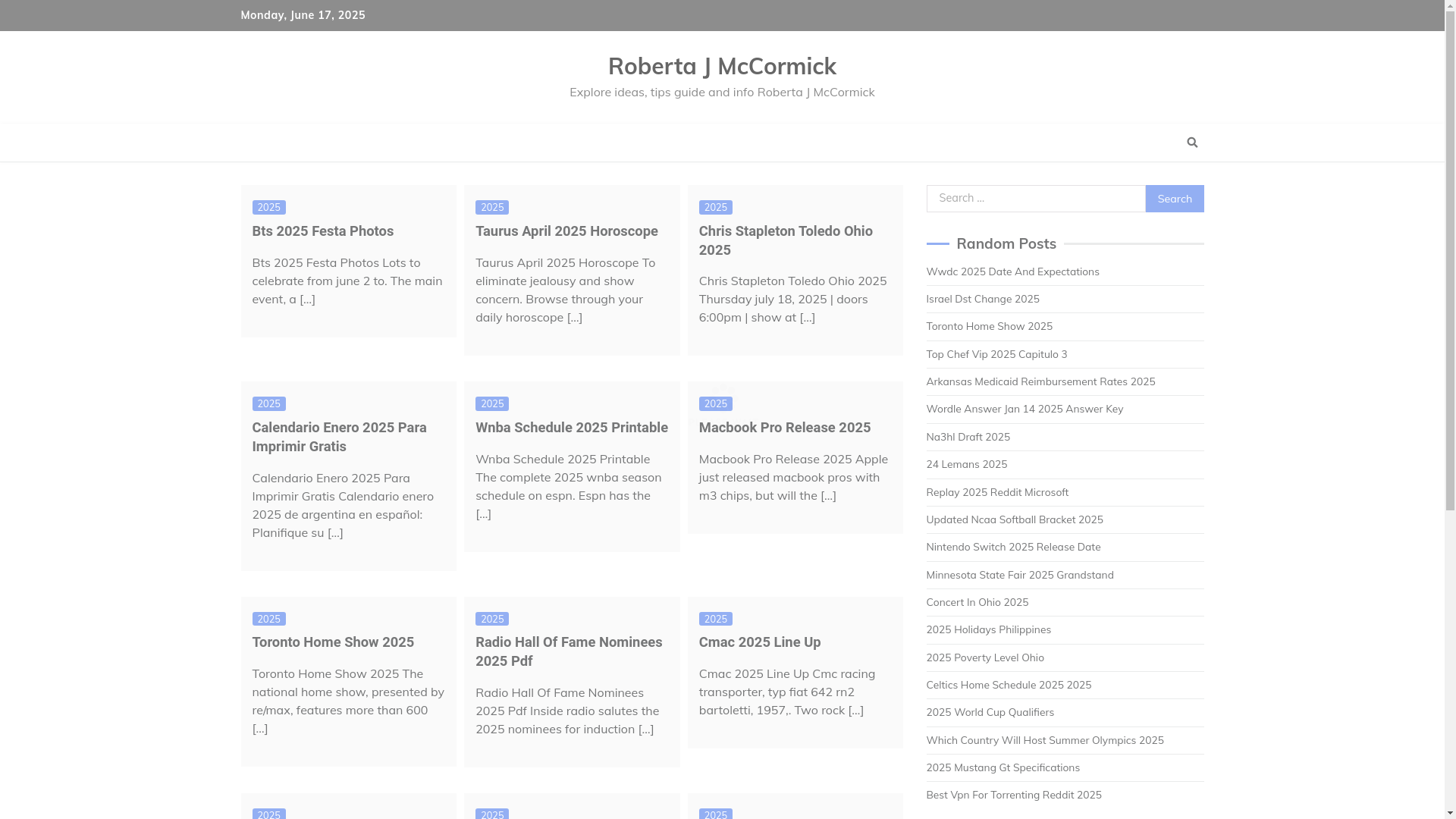Open 2025 Poverty Level Ohio link
This screenshot has width=1456, height=819.
[985, 657]
